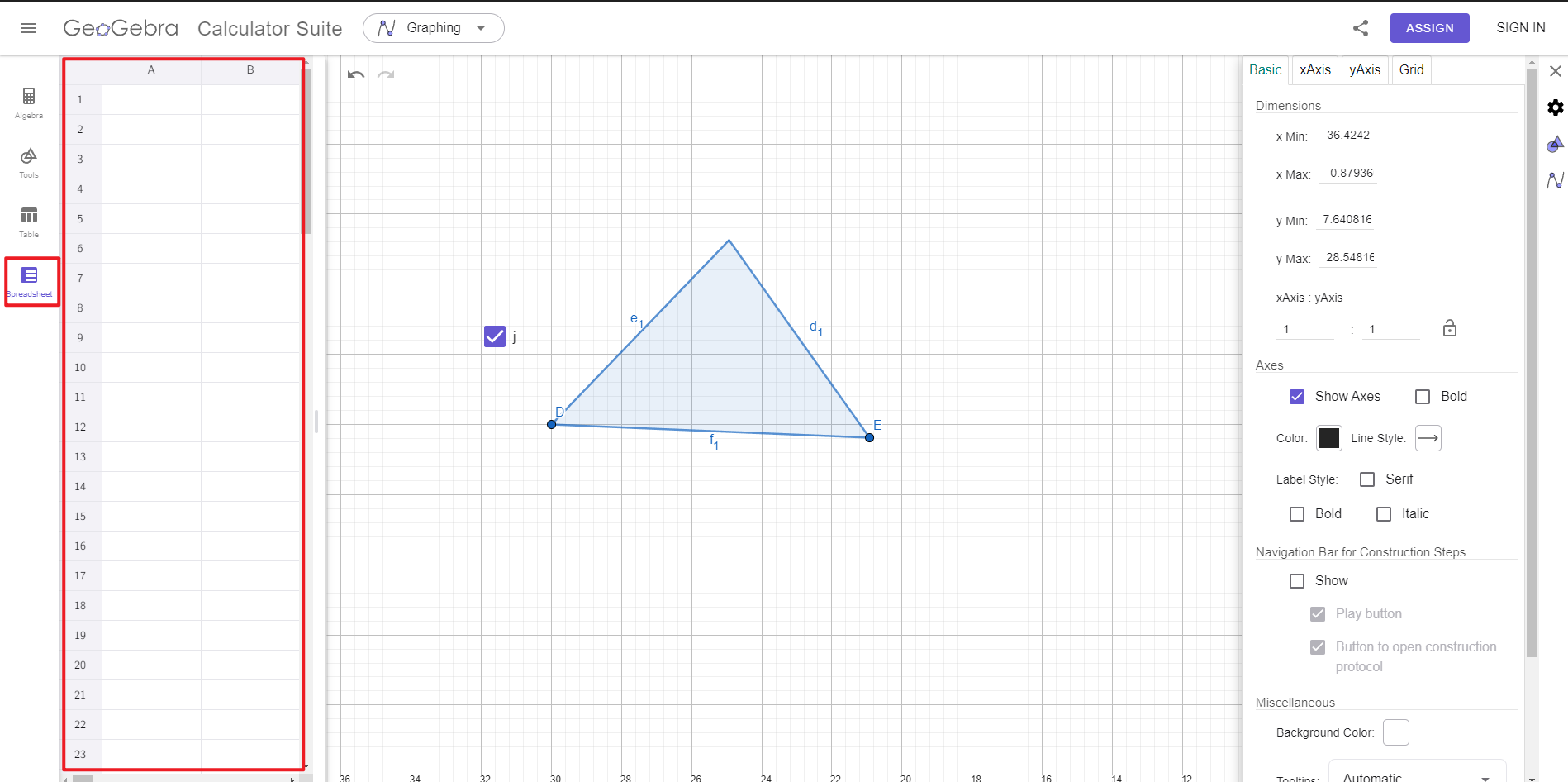Open the gear settings icon
This screenshot has width=1568, height=782.
coord(1556,107)
